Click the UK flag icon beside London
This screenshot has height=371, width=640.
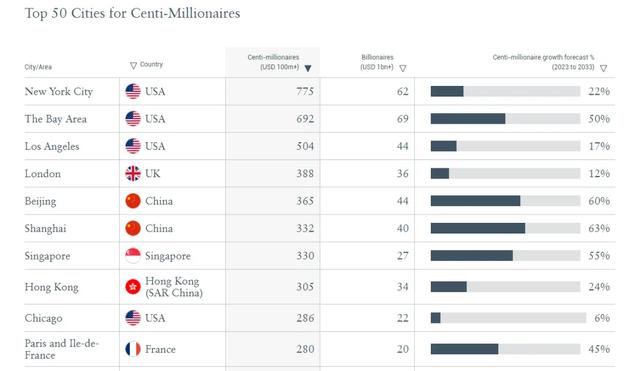point(133,173)
